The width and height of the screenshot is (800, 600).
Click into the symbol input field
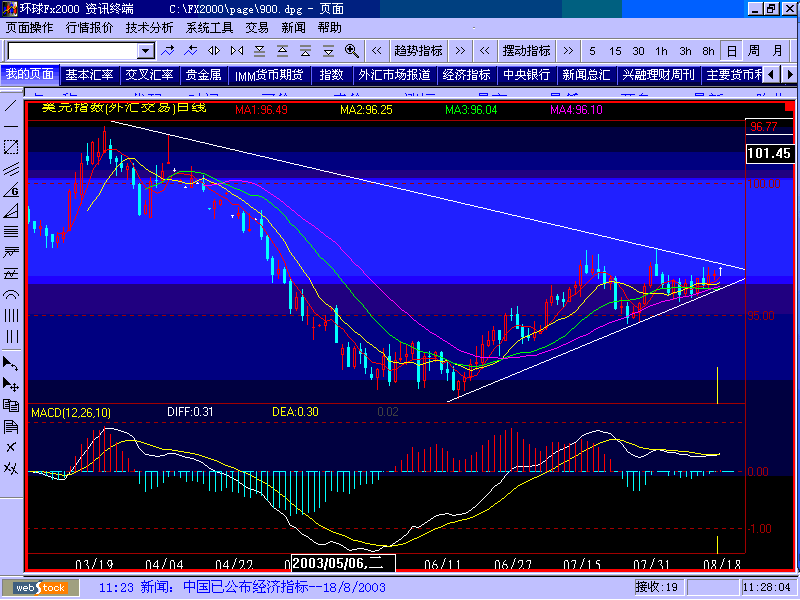(73, 51)
